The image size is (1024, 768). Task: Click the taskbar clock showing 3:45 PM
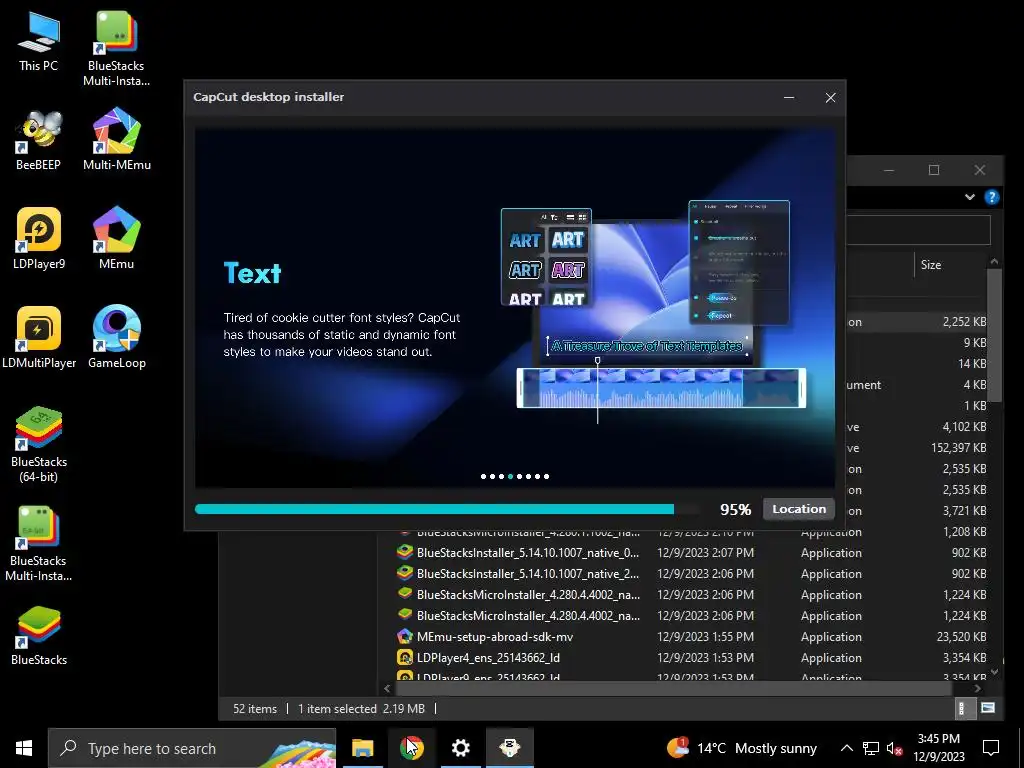click(938, 748)
